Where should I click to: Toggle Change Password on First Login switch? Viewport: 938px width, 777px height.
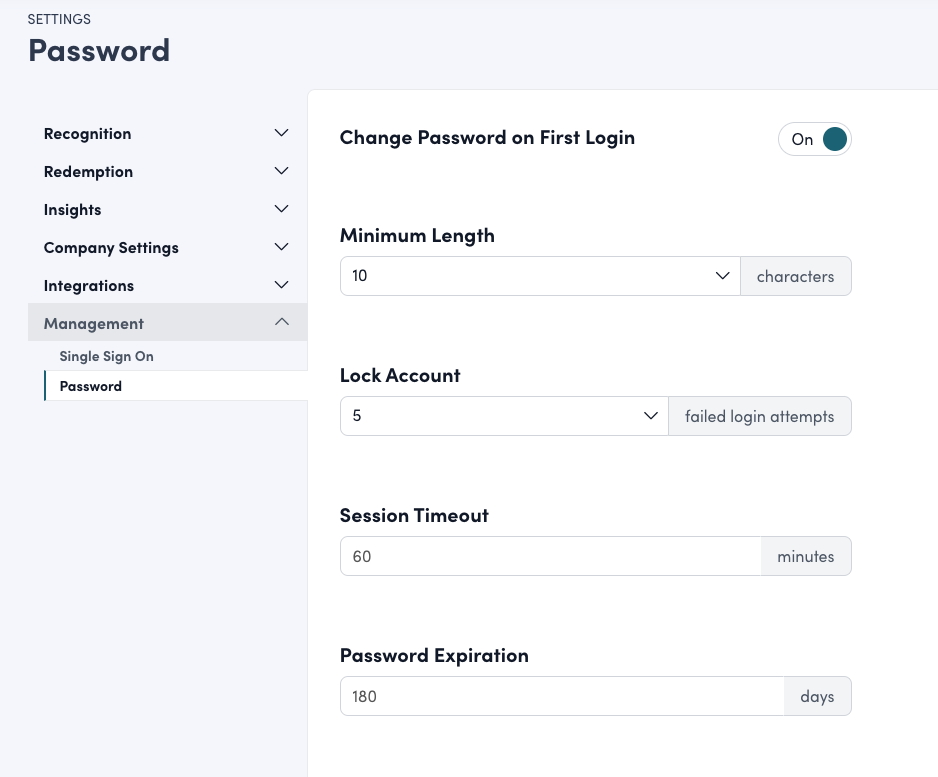point(814,140)
